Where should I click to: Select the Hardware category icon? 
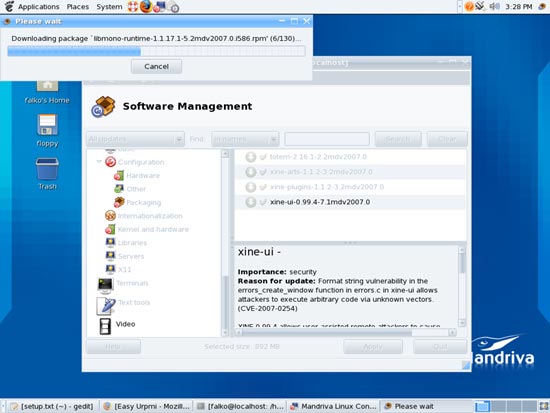[119, 175]
